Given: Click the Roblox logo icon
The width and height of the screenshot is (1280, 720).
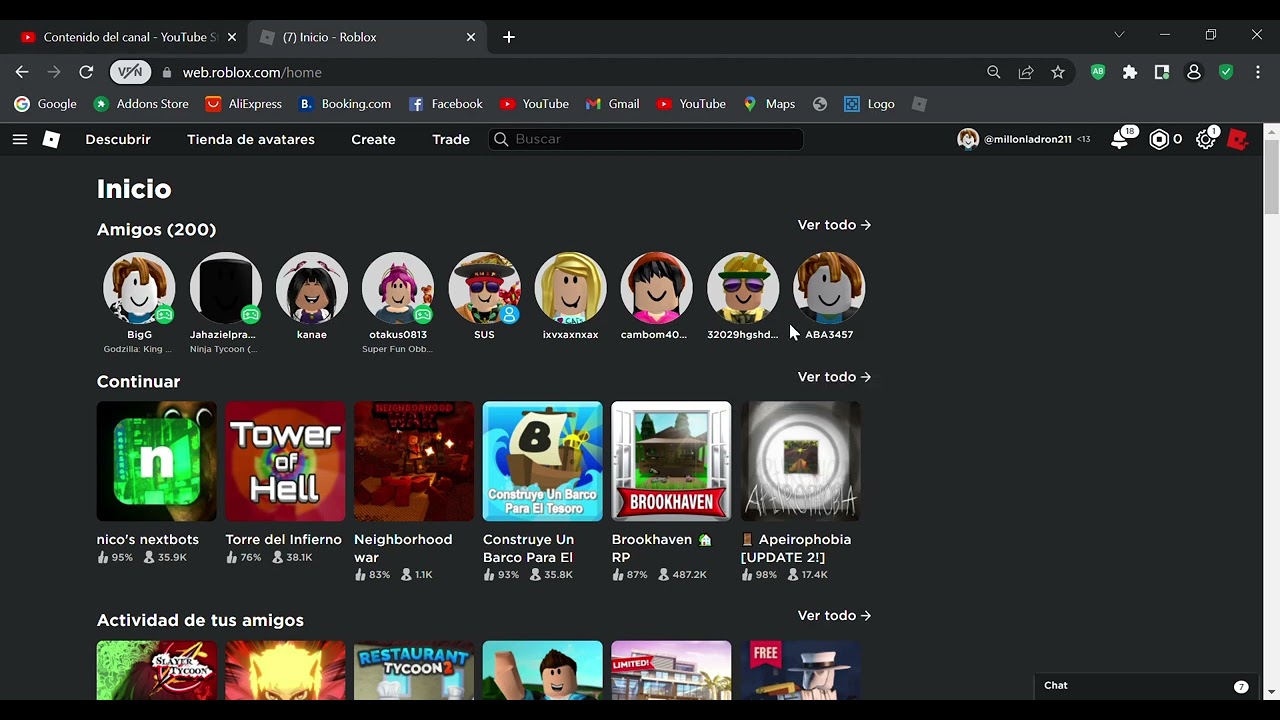Looking at the screenshot, I should tap(51, 139).
